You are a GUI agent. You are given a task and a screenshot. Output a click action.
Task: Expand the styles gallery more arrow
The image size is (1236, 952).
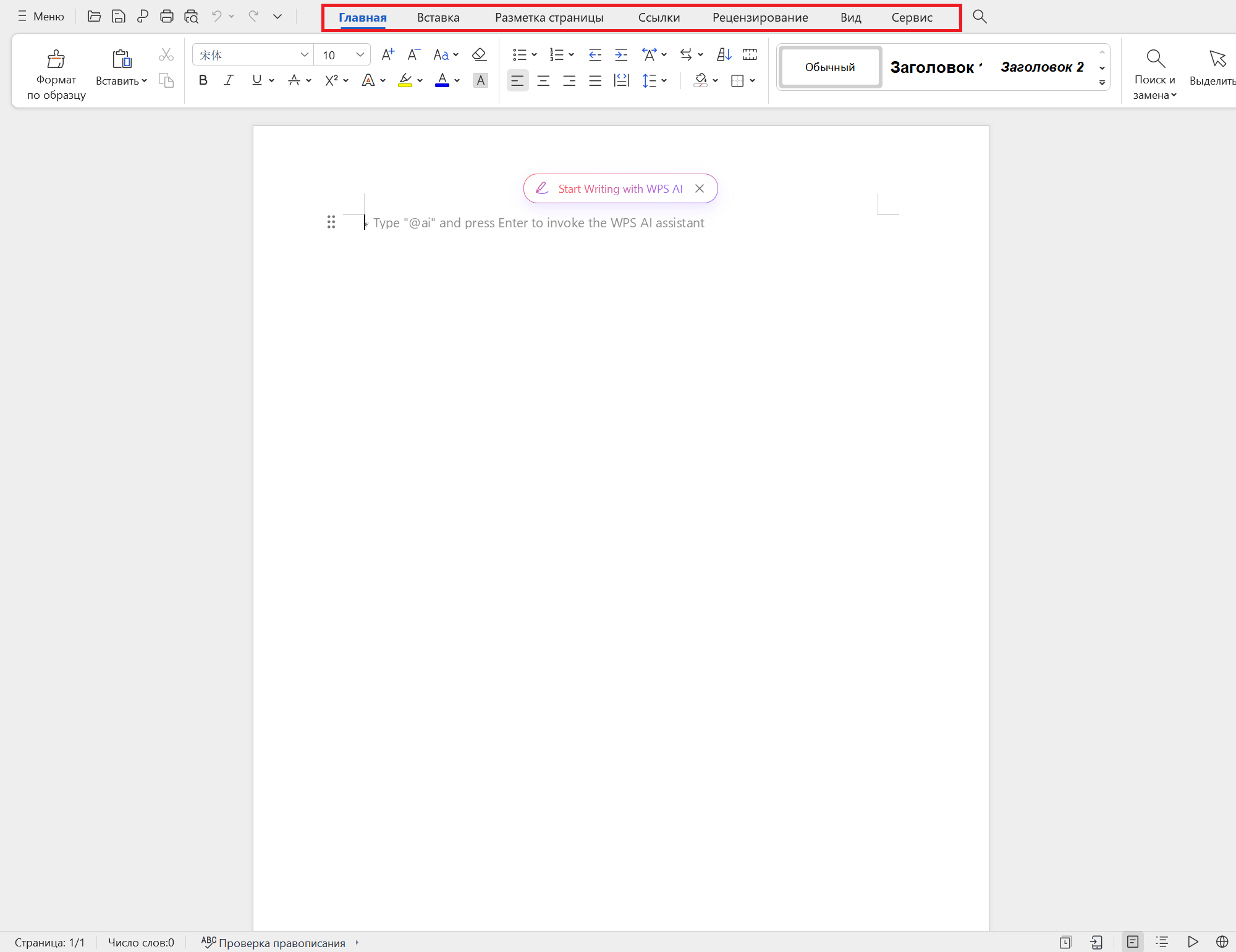[1102, 82]
